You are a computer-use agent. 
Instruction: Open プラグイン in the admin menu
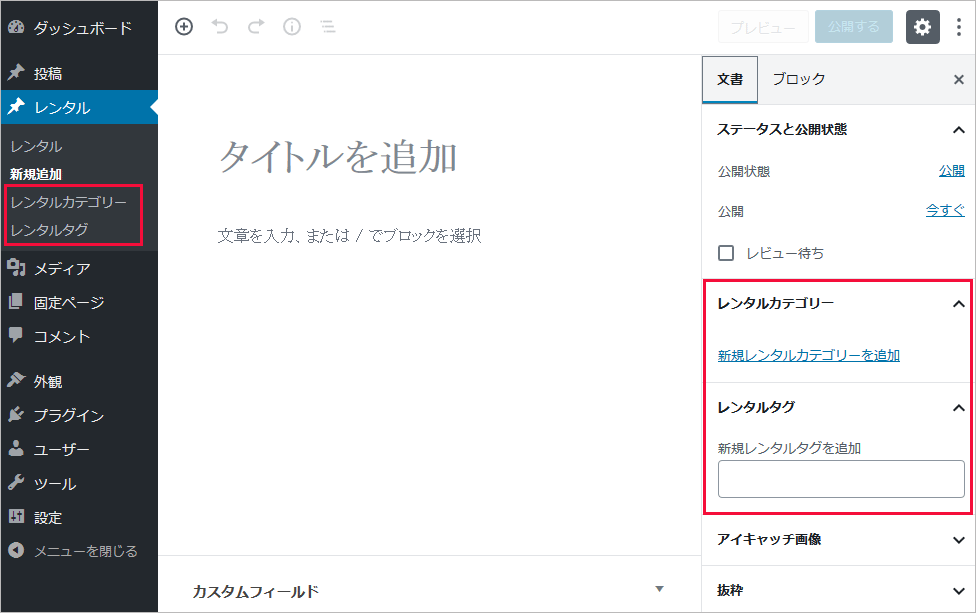[68, 415]
